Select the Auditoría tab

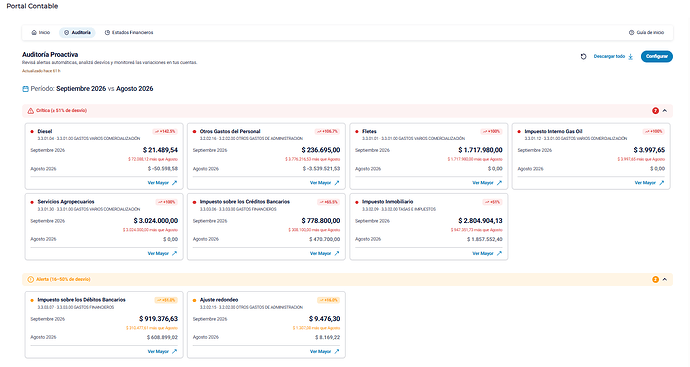[77, 33]
